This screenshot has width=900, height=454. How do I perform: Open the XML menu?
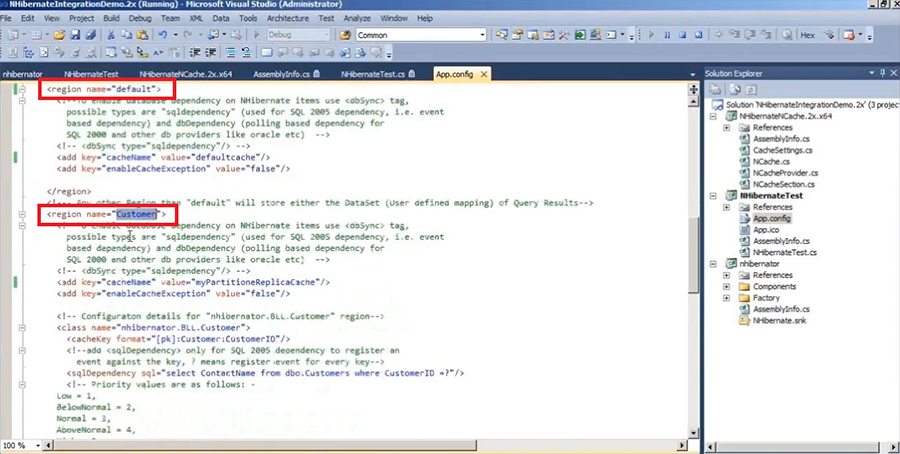196,18
